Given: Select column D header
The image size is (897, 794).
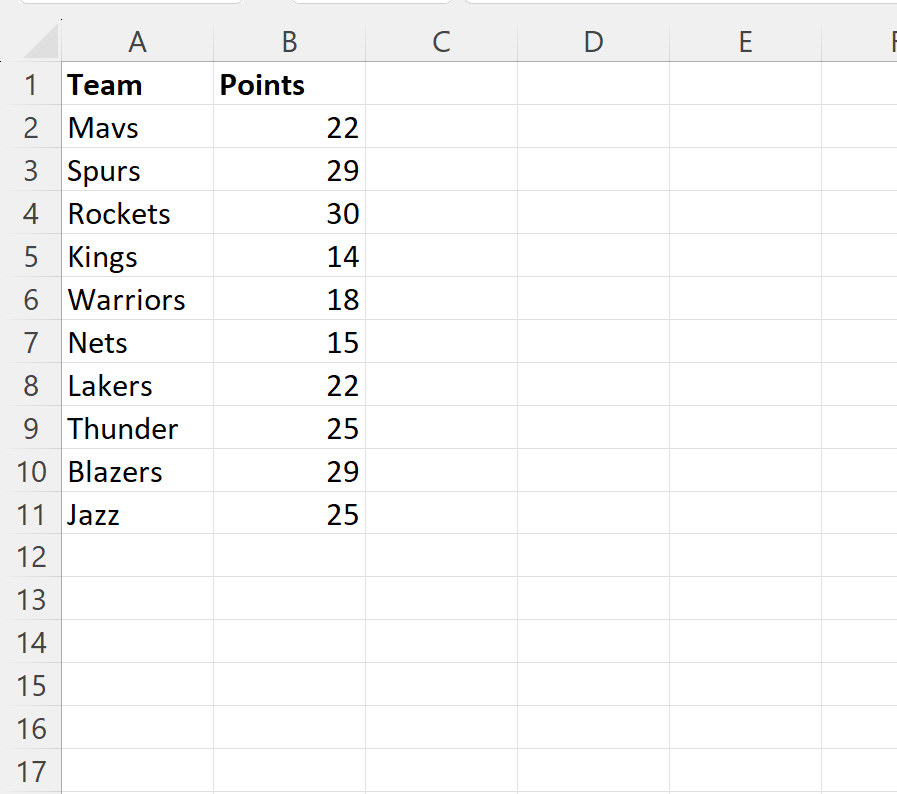Looking at the screenshot, I should click(x=593, y=42).
